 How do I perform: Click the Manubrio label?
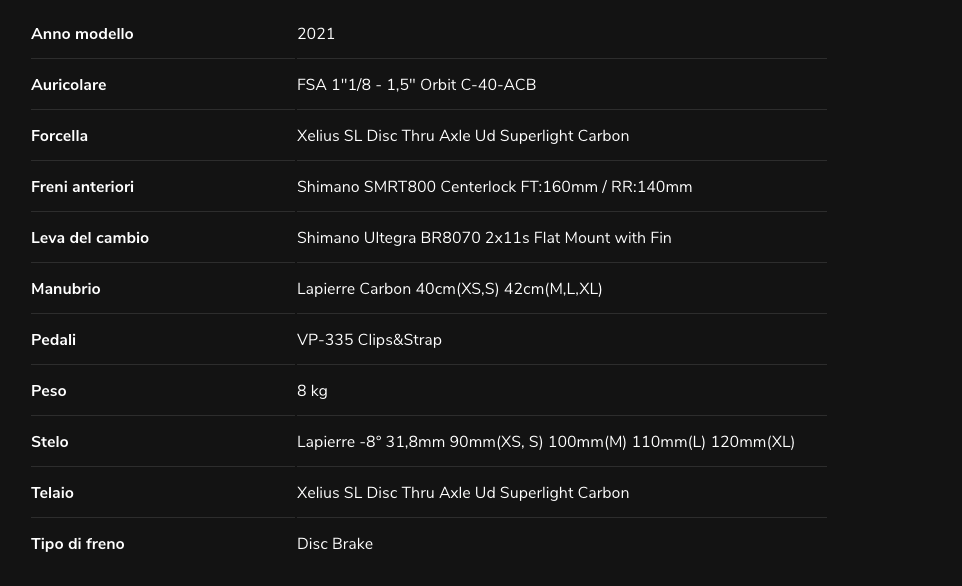click(66, 289)
